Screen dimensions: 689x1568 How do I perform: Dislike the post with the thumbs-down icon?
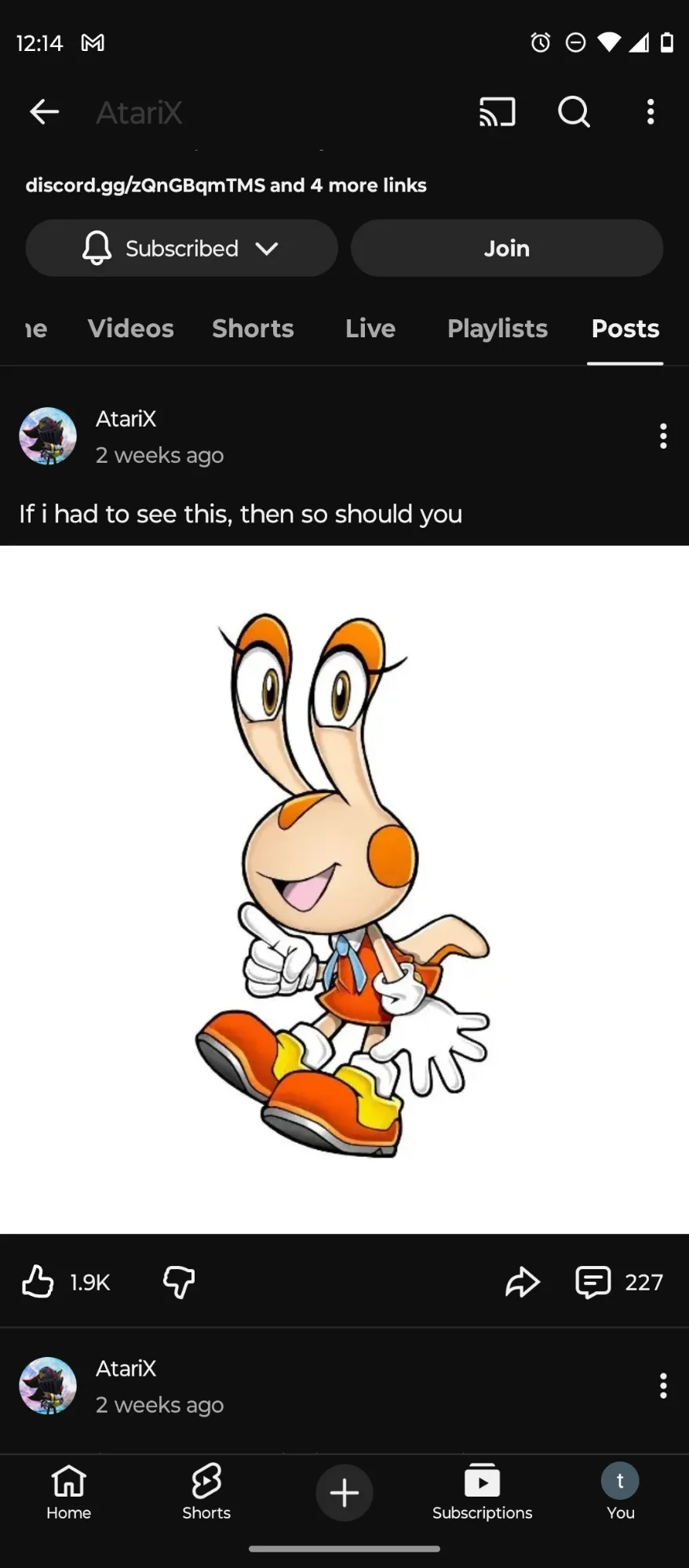[179, 1282]
